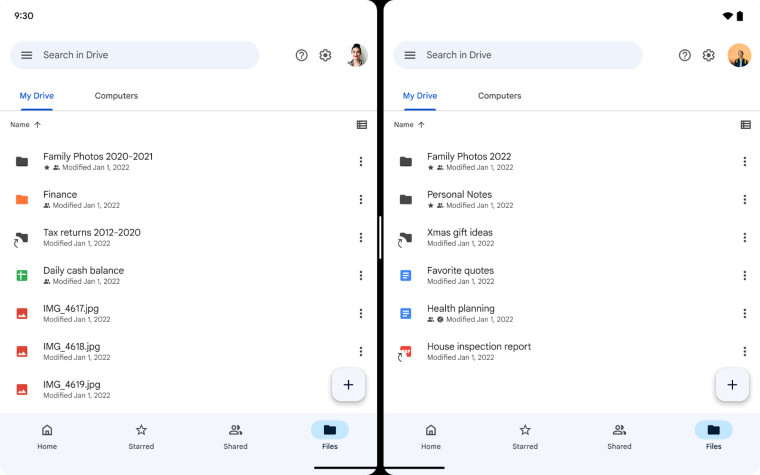760x475 pixels.
Task: Open the orange Finance folder icon
Action: [x=22, y=199]
